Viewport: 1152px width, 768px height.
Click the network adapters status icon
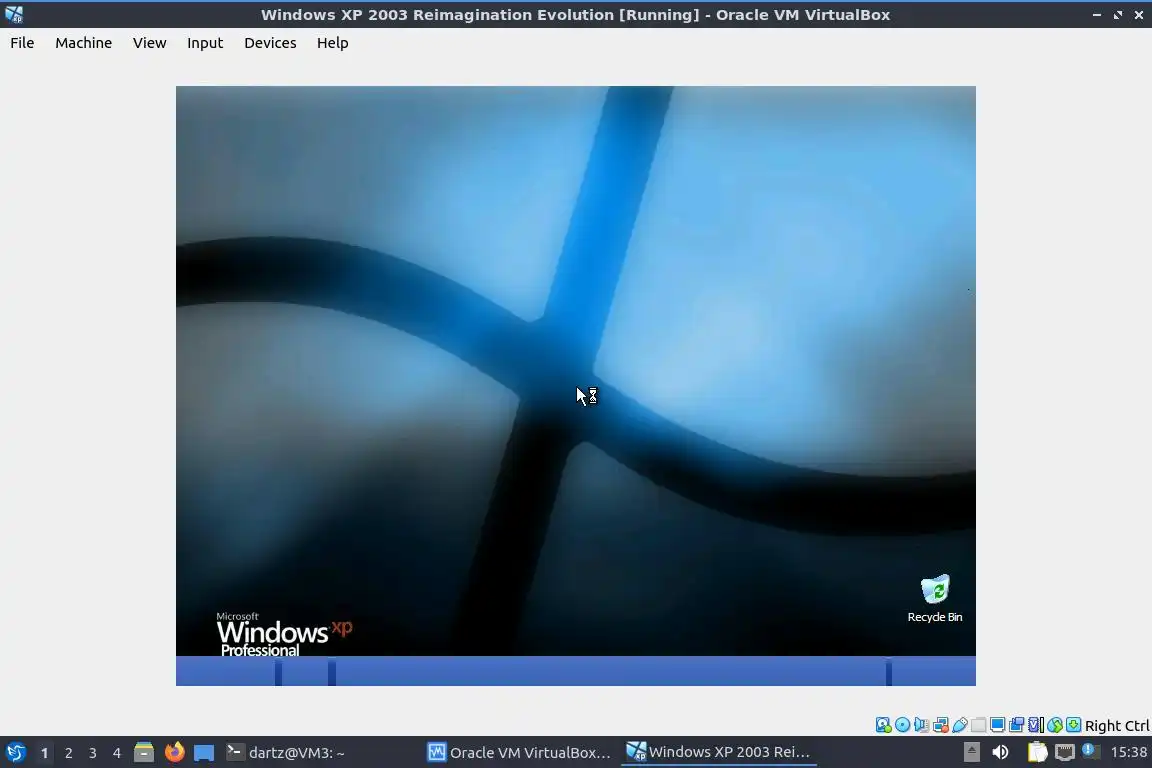[x=940, y=725]
